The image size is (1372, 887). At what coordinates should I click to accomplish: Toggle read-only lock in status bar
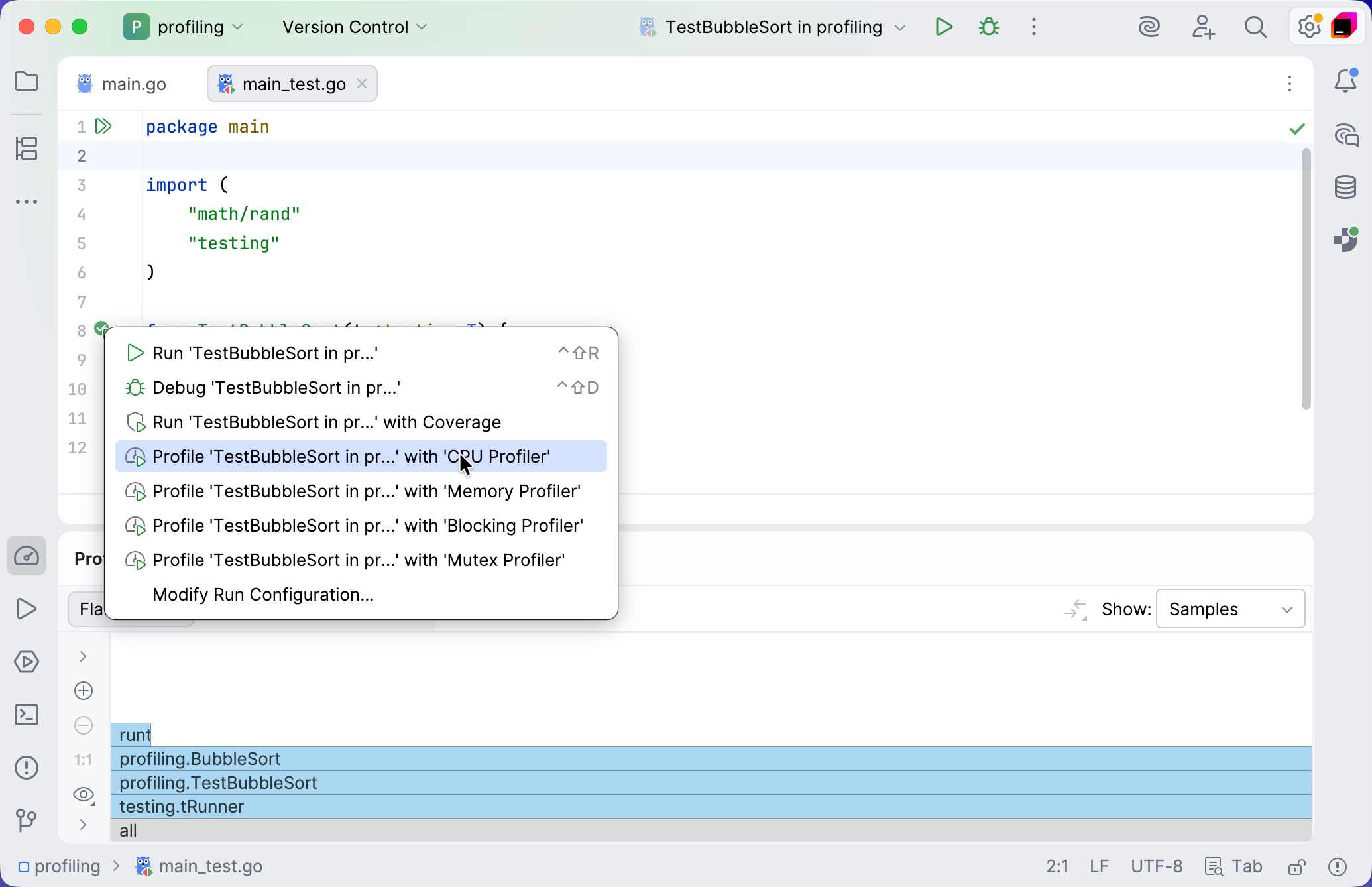pos(1296,866)
